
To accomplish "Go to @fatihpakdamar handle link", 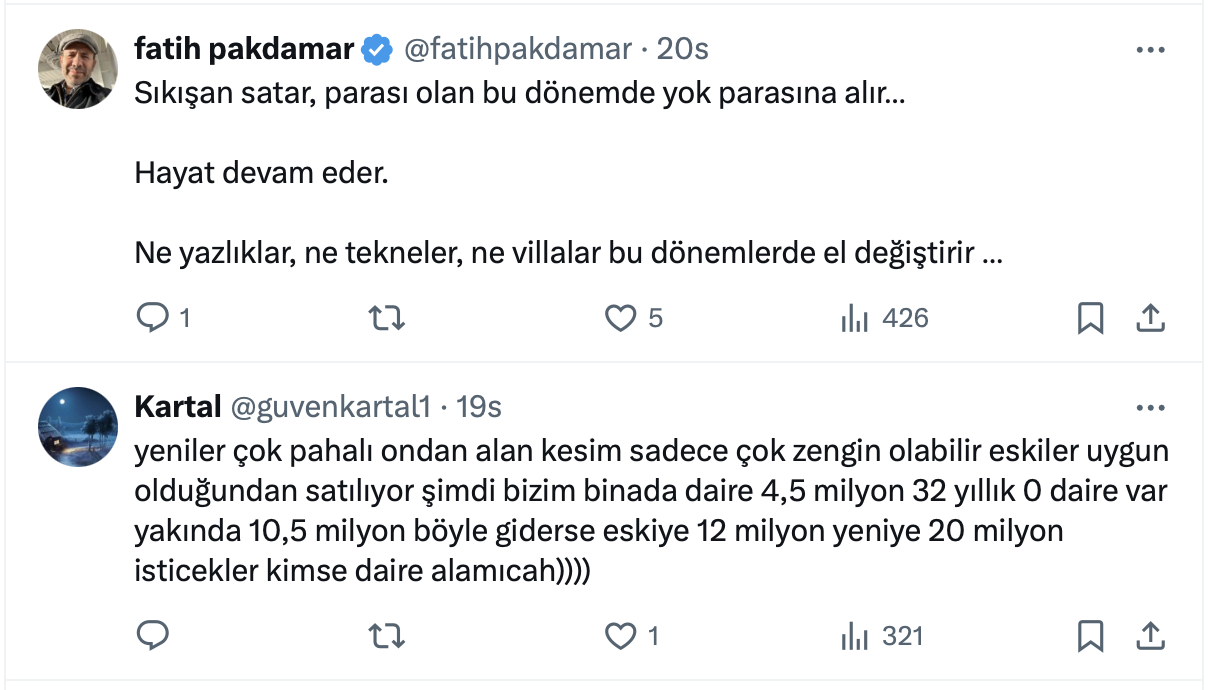I will (x=516, y=49).
